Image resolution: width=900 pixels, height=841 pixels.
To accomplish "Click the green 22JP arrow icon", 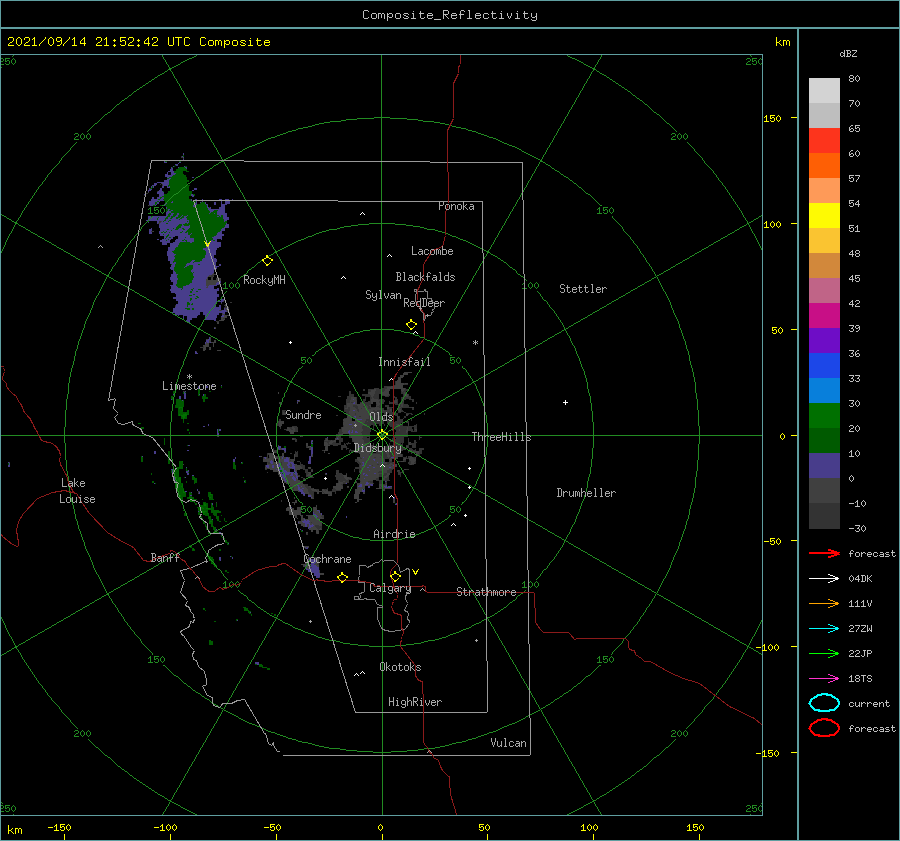I will 824,653.
